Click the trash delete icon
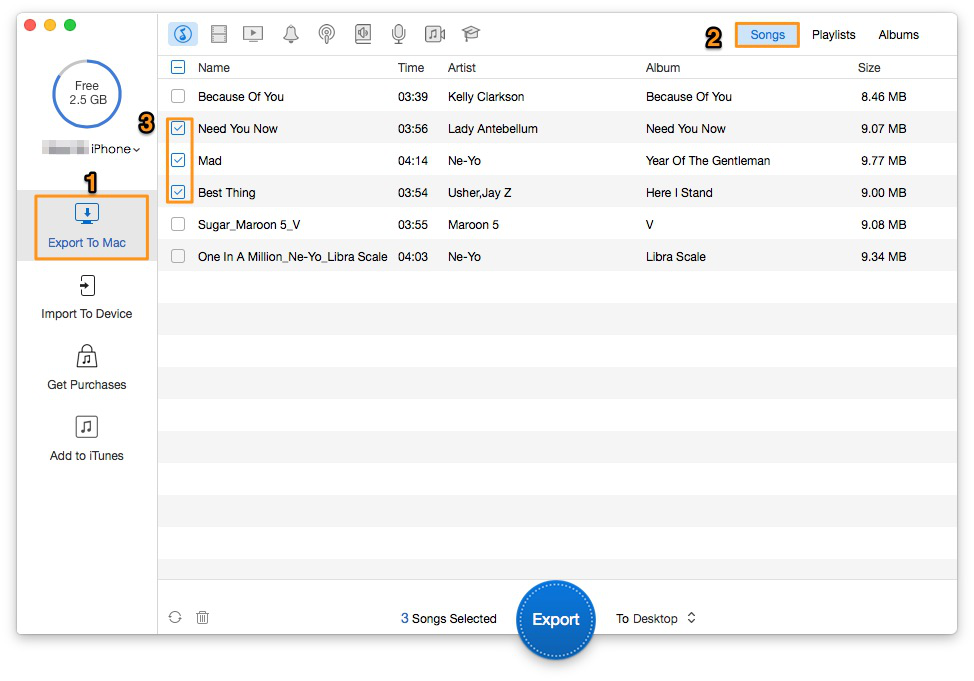The width and height of the screenshot is (974, 681). pos(203,617)
